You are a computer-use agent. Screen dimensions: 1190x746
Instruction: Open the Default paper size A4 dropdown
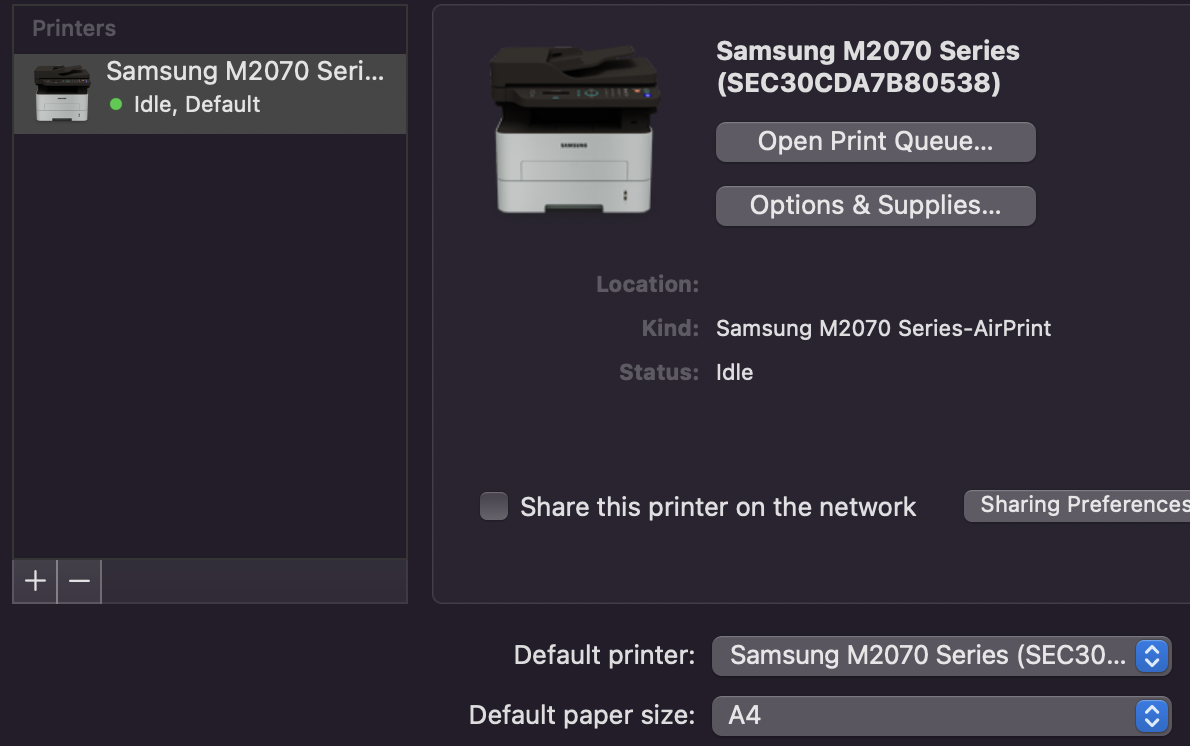tap(941, 716)
